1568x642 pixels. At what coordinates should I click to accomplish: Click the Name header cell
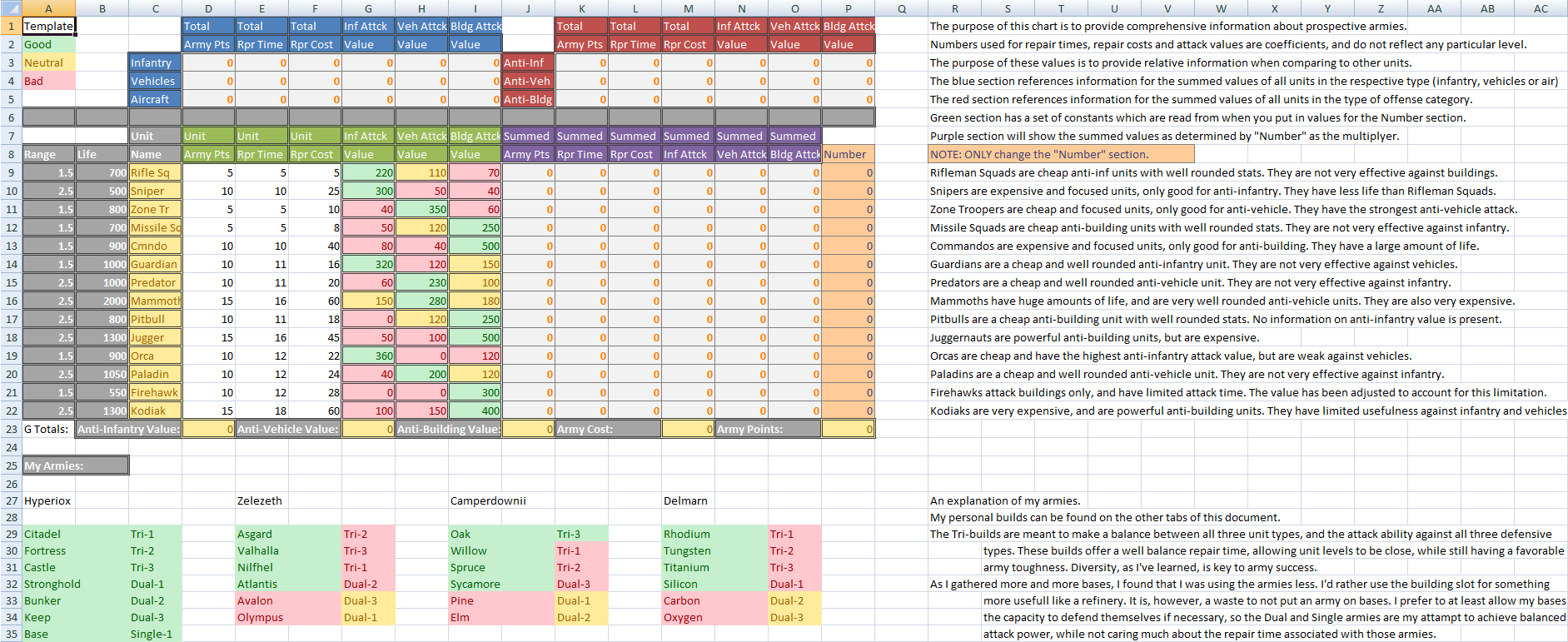(155, 154)
